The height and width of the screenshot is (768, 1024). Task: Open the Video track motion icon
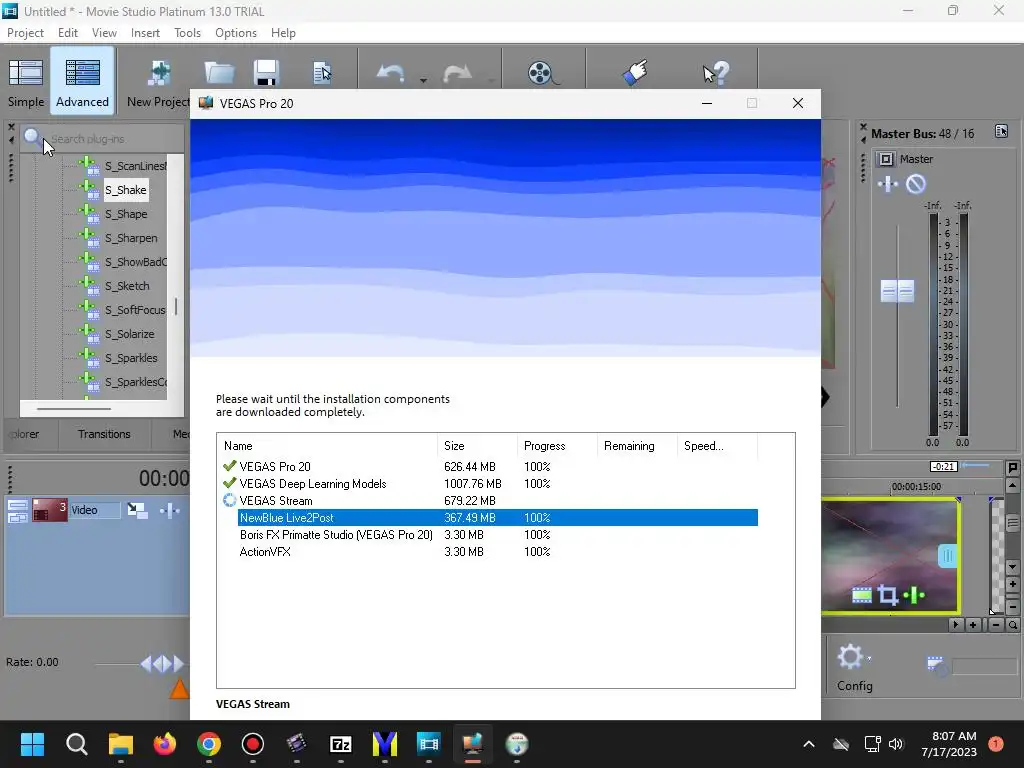pos(137,510)
